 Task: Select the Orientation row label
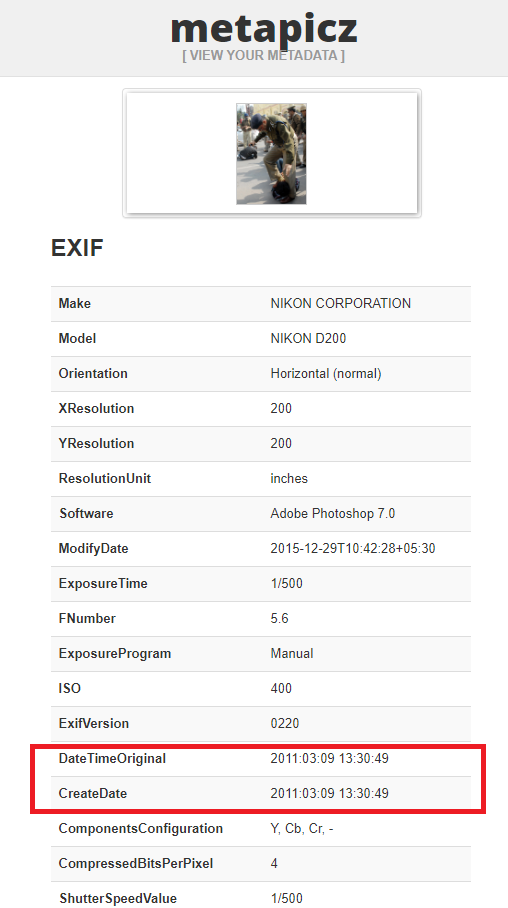tap(93, 374)
